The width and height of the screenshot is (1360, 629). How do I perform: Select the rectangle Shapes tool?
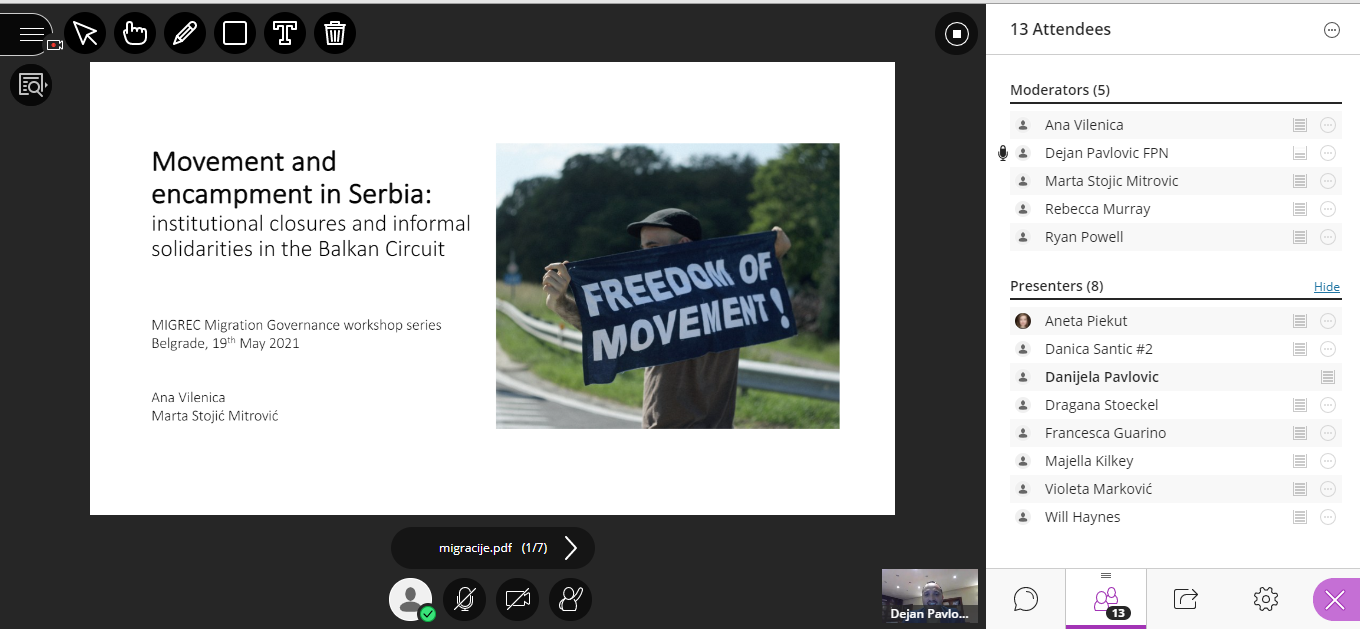coord(235,34)
